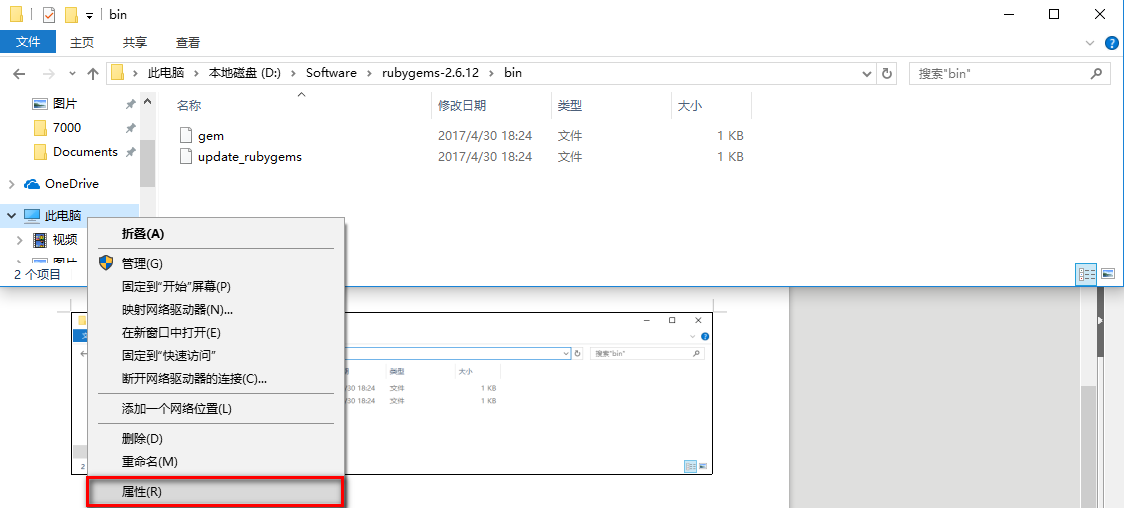Choose 属性(R) from context menu
The width and height of the screenshot is (1124, 508).
[216, 492]
